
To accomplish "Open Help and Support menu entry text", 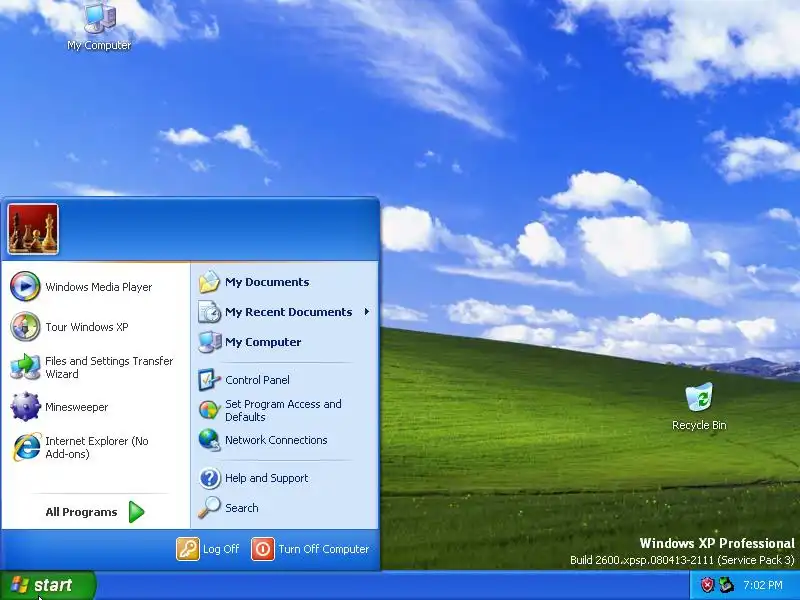I will (x=266, y=478).
